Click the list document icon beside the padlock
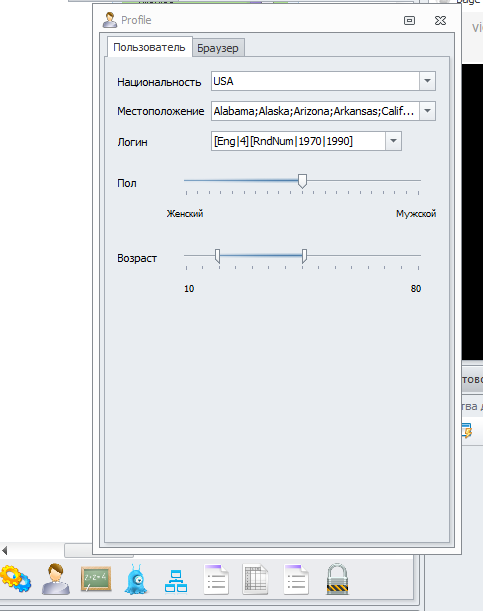The image size is (483, 611). click(x=296, y=579)
